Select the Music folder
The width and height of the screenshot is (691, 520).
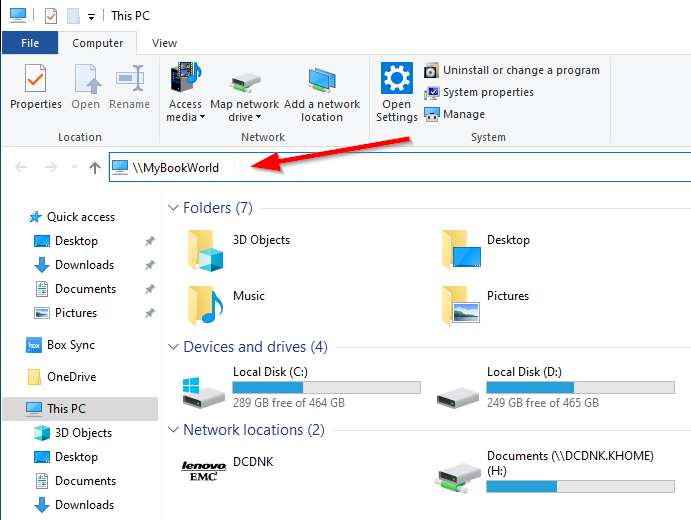(x=226, y=305)
